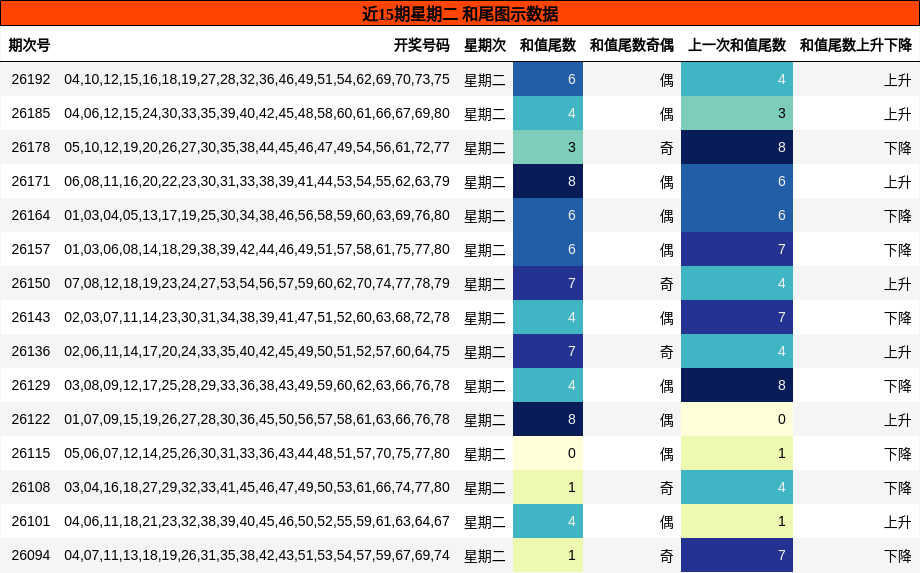Click the 和值尾数 column header

click(548, 45)
